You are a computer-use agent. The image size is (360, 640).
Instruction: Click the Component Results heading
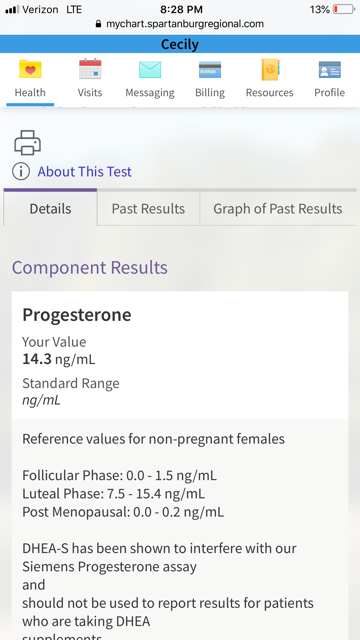[x=90, y=268]
